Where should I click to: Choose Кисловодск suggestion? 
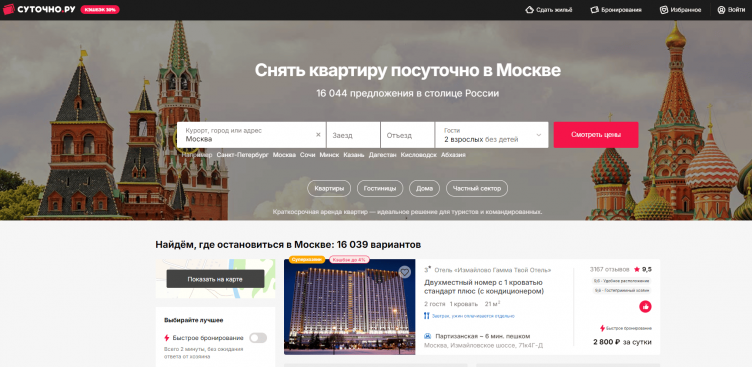(x=419, y=155)
